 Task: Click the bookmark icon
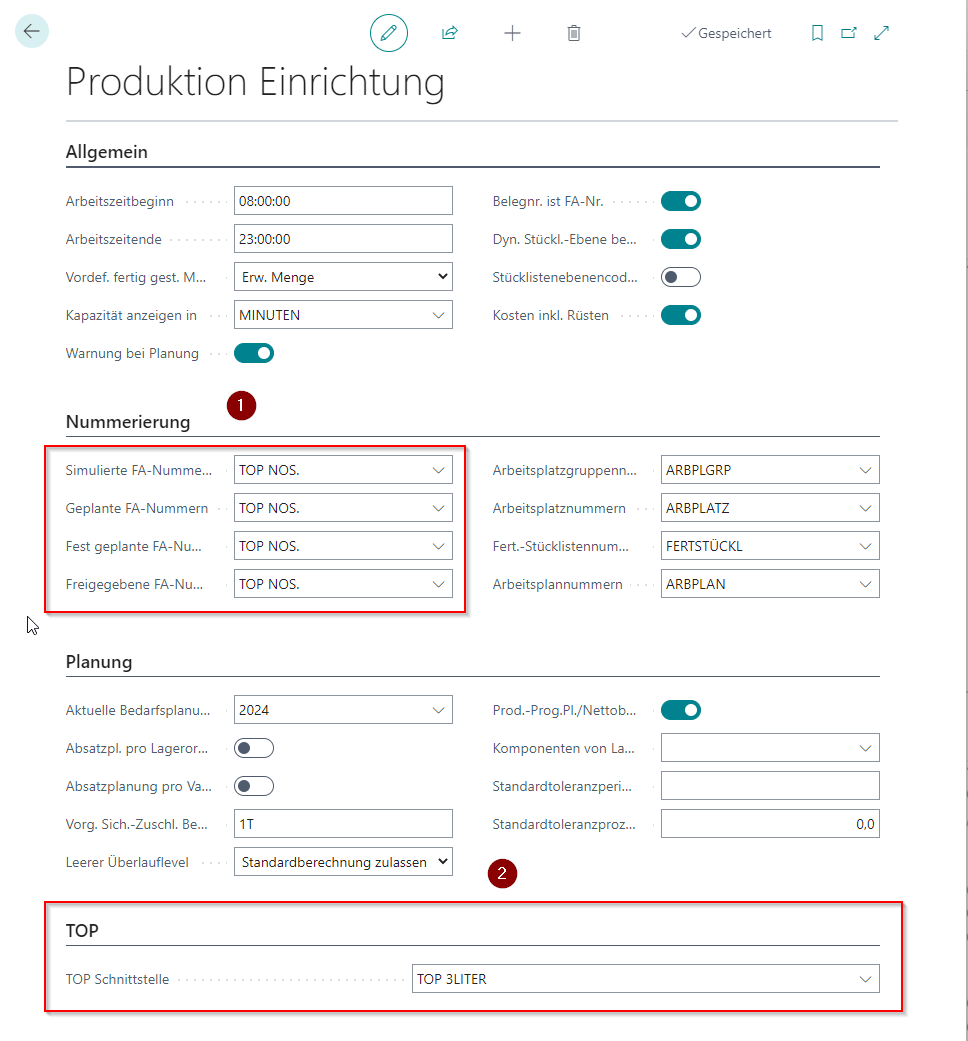tap(817, 33)
